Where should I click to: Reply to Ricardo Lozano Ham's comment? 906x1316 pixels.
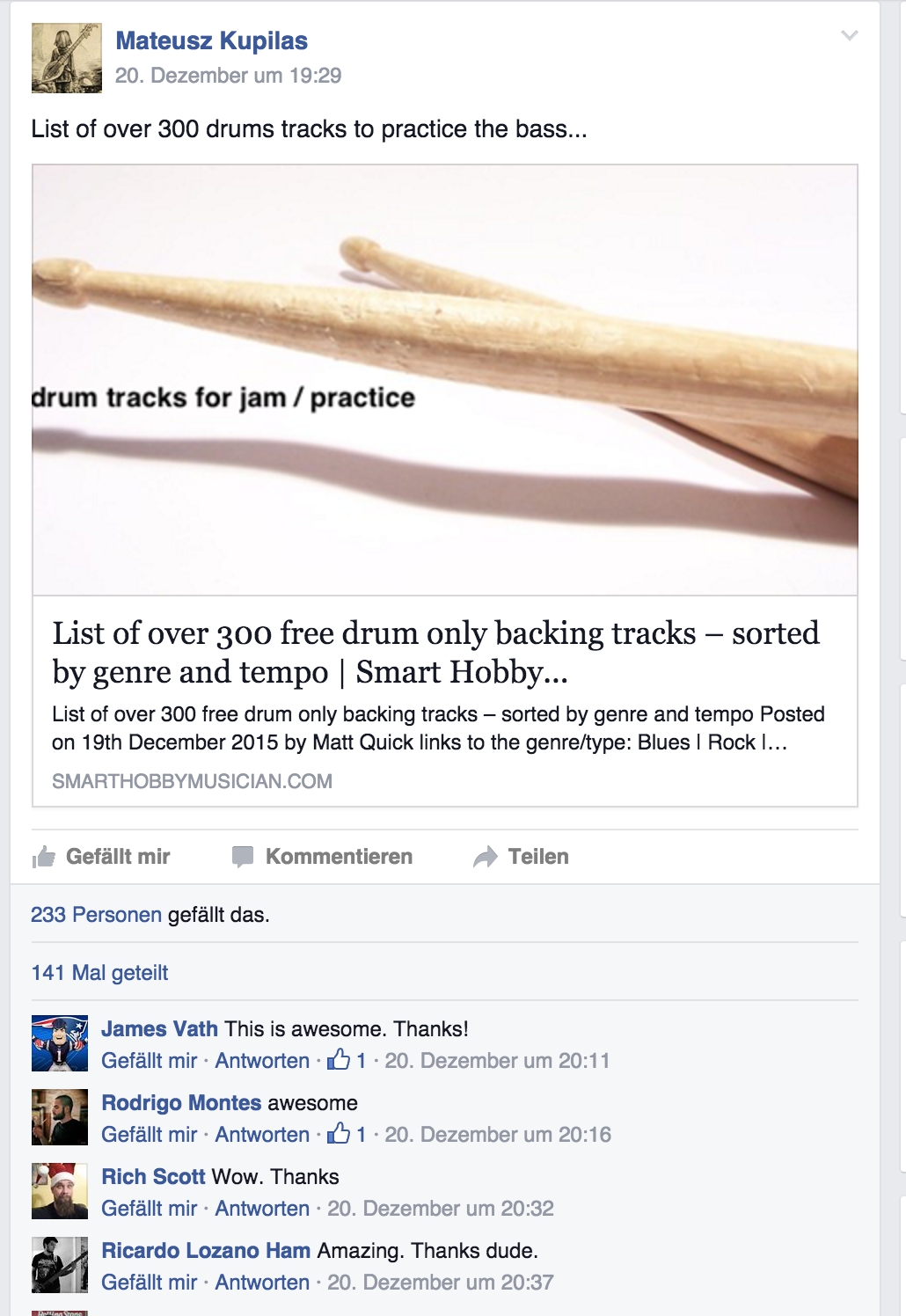[x=262, y=1283]
